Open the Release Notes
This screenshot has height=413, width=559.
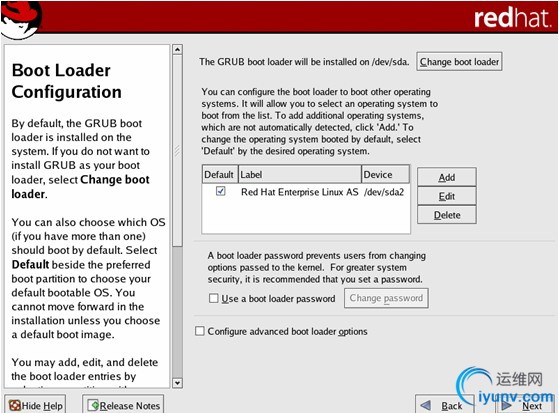click(x=123, y=405)
